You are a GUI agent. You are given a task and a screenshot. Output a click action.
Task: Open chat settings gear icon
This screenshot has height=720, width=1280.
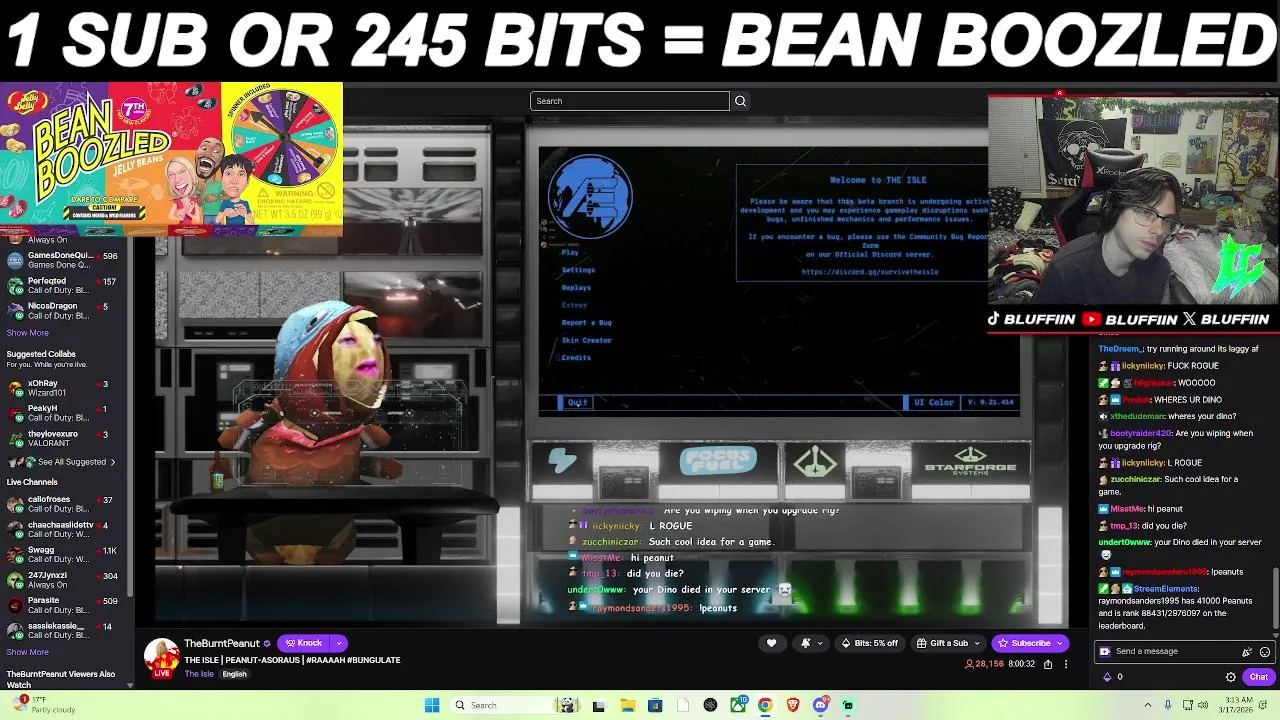1231,677
